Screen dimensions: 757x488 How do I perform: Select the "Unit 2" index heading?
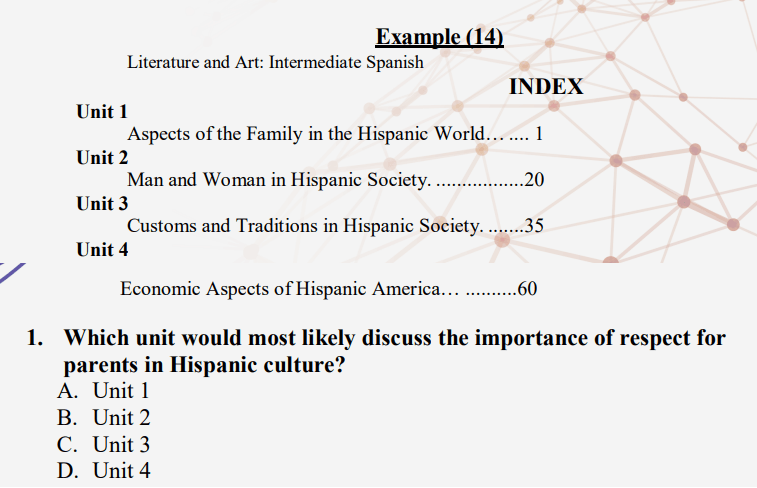[x=102, y=157]
